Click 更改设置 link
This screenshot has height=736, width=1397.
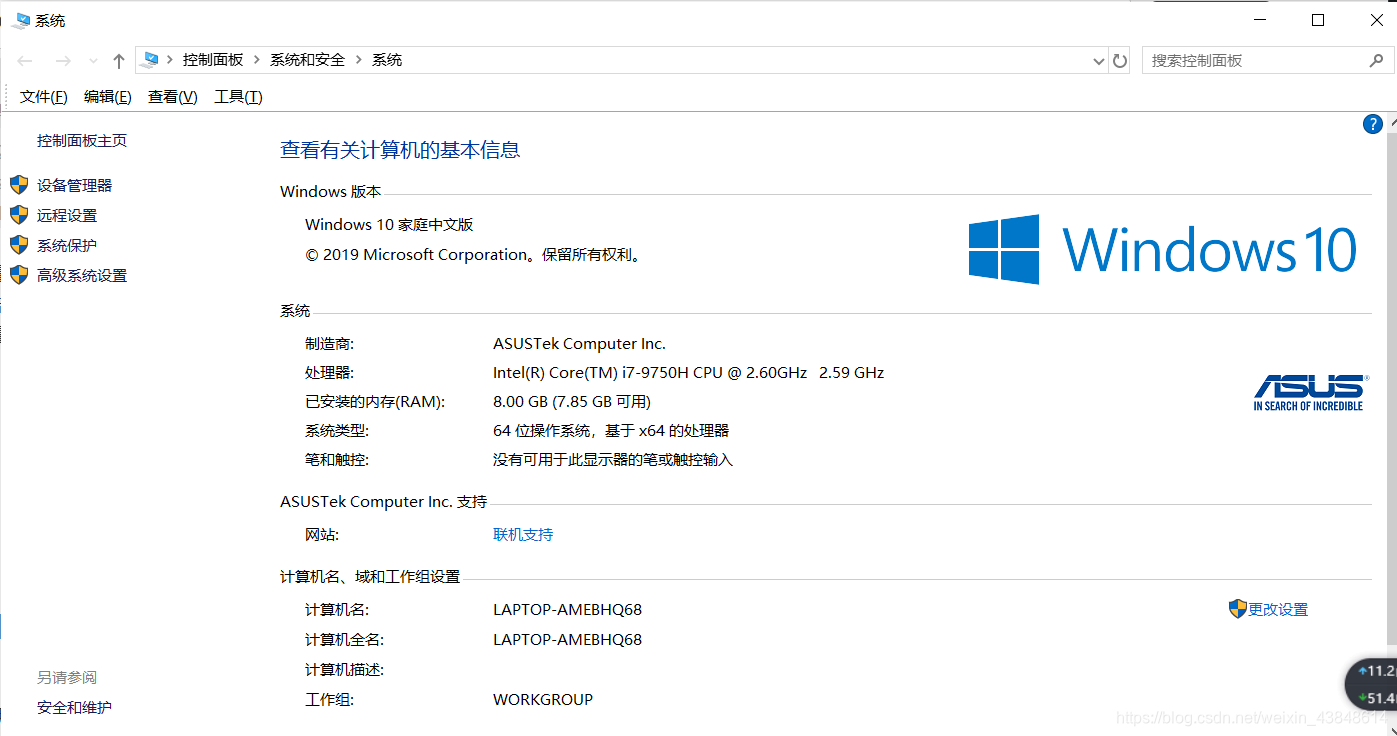pyautogui.click(x=1278, y=609)
